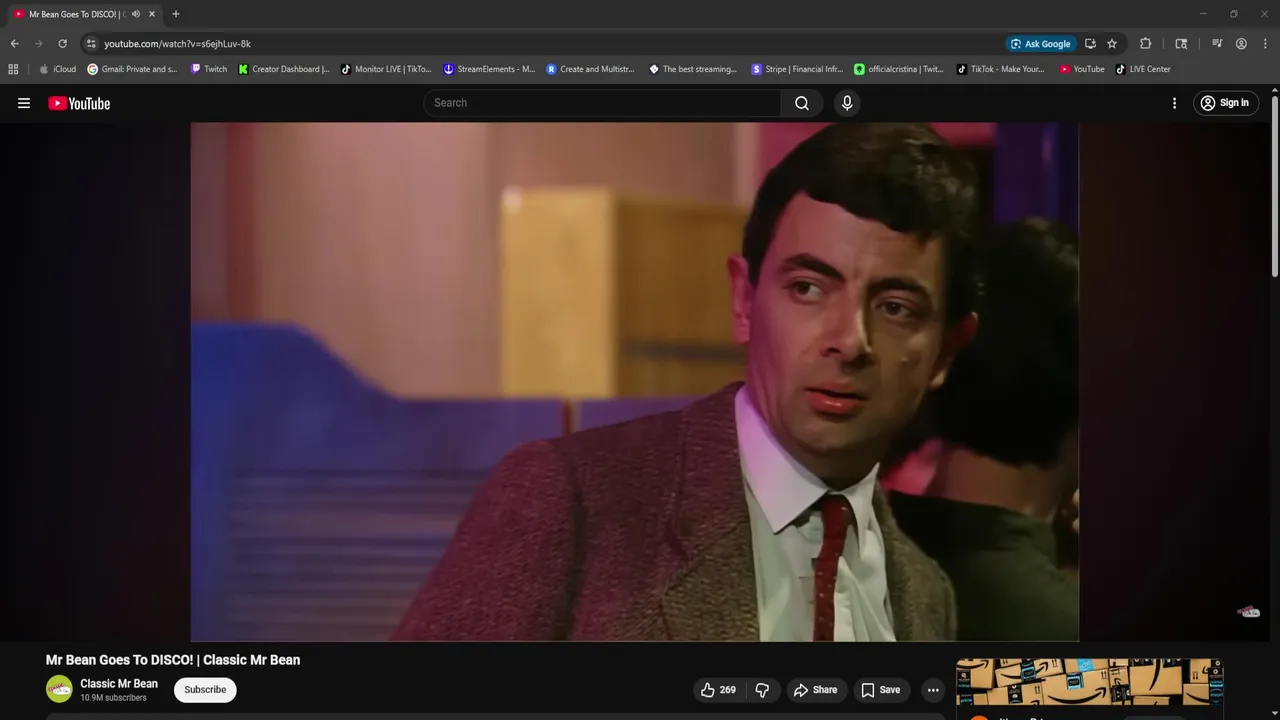Open a new browser tab
The width and height of the screenshot is (1280, 720).
[x=176, y=14]
